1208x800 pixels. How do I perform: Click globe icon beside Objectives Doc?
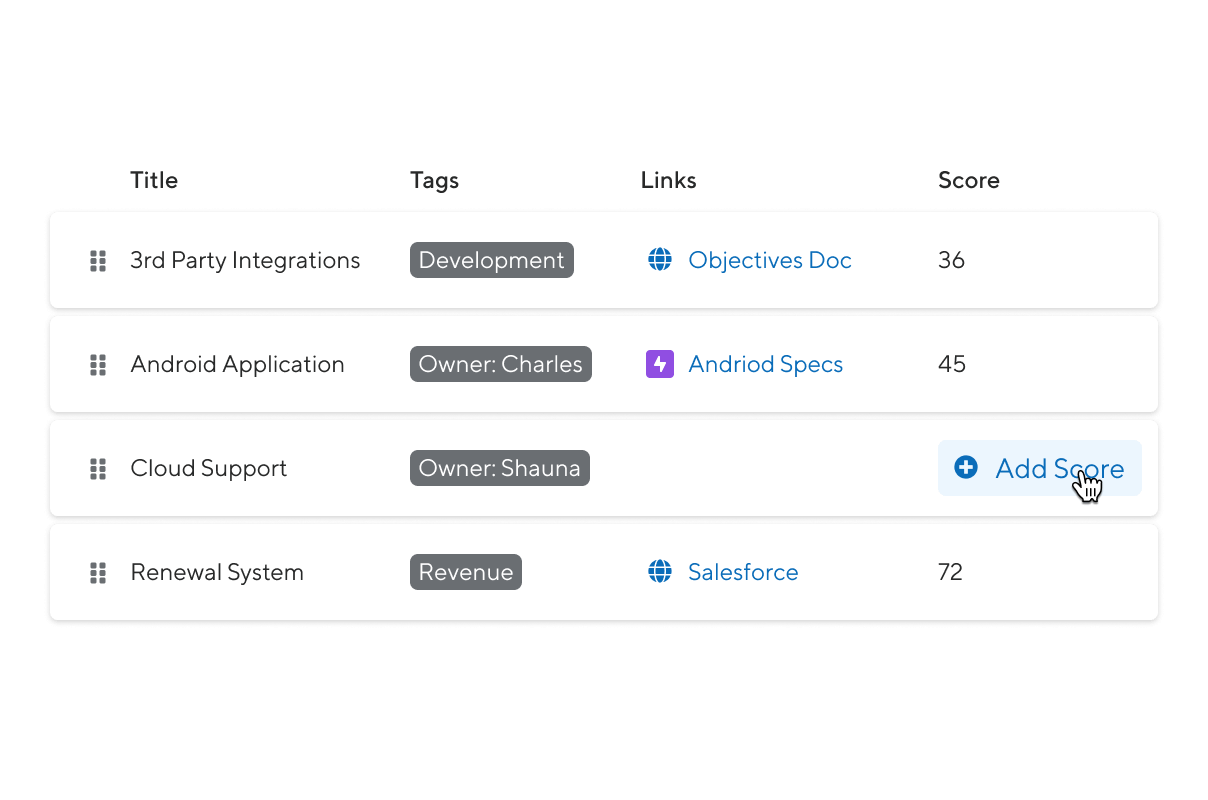click(660, 260)
